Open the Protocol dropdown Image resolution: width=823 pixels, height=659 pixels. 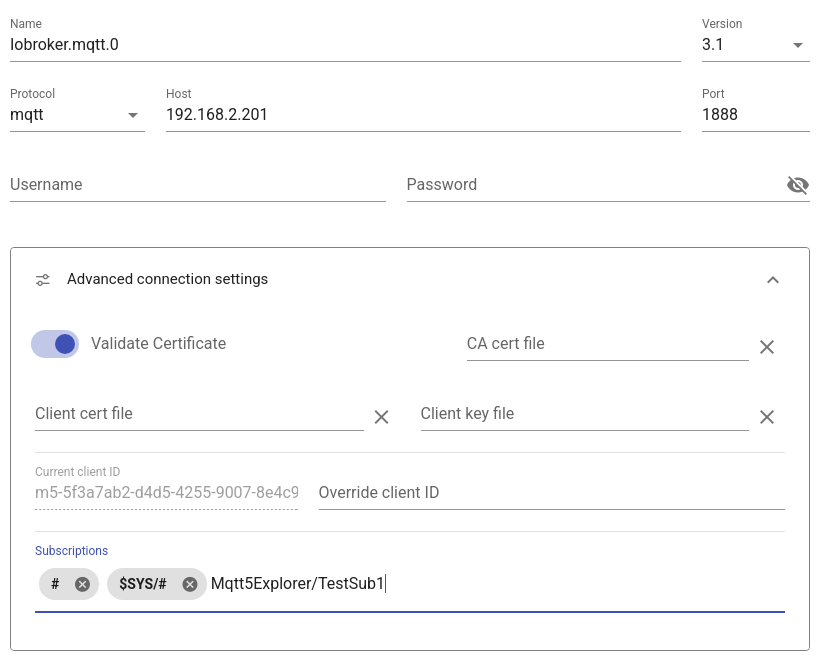[x=77, y=115]
